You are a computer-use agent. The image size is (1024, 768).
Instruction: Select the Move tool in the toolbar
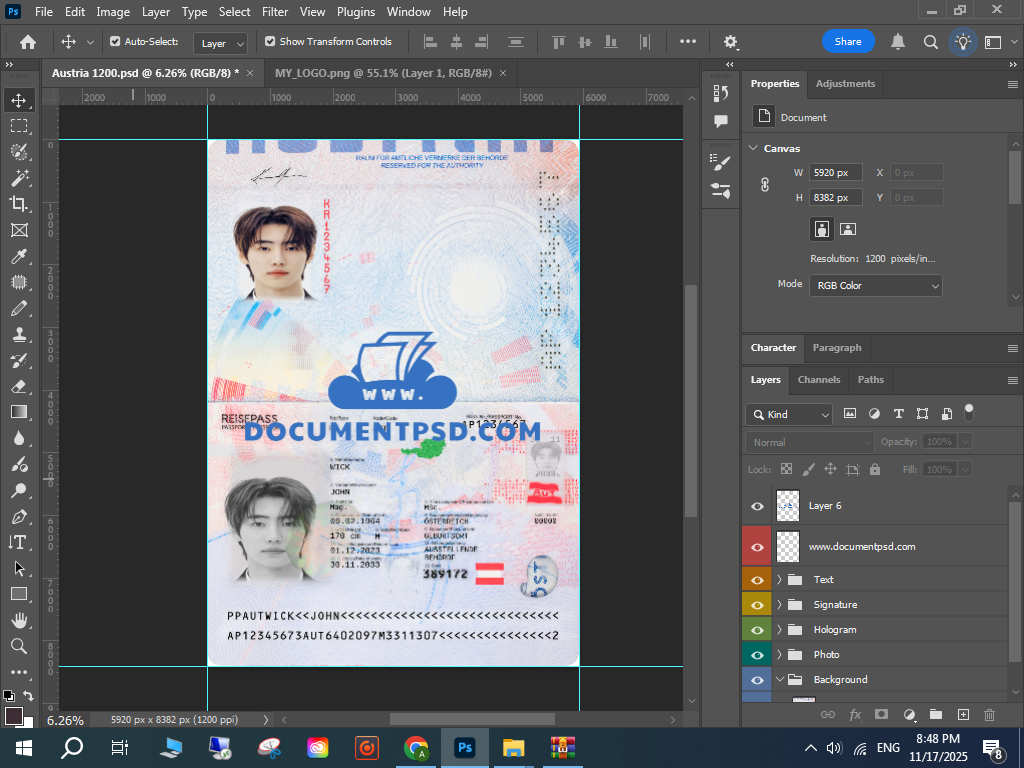click(x=19, y=100)
